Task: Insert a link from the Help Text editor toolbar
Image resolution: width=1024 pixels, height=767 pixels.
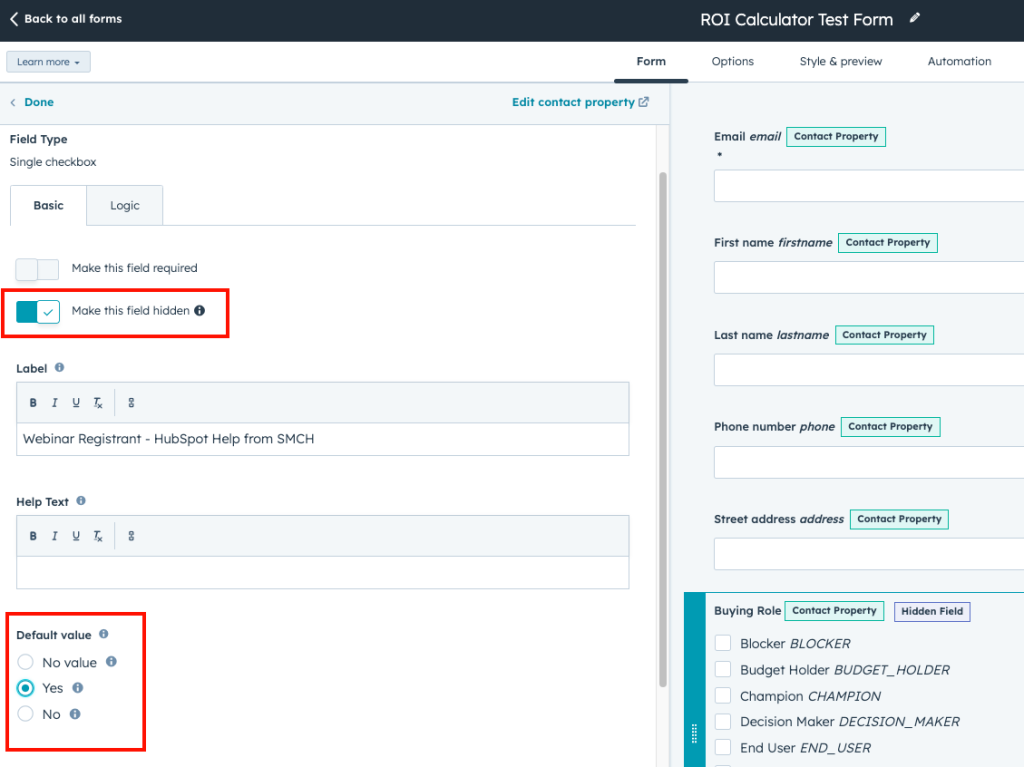Action: [x=131, y=536]
